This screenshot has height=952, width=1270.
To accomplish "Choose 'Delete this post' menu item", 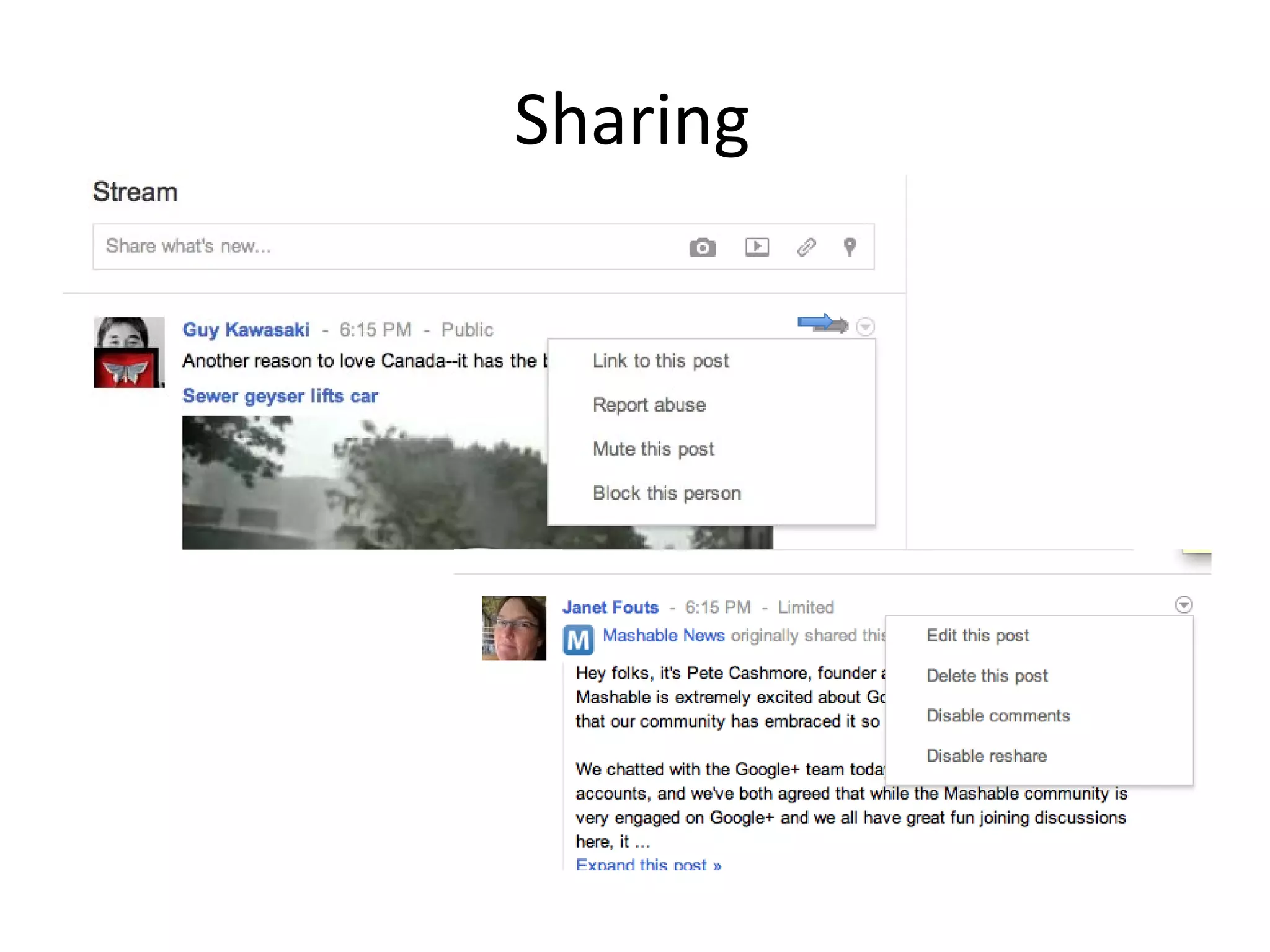I will click(x=987, y=676).
